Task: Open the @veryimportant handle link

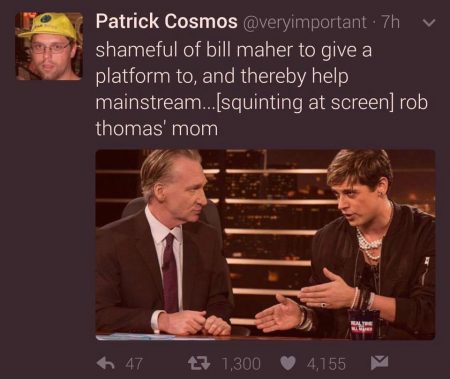Action: (x=305, y=23)
